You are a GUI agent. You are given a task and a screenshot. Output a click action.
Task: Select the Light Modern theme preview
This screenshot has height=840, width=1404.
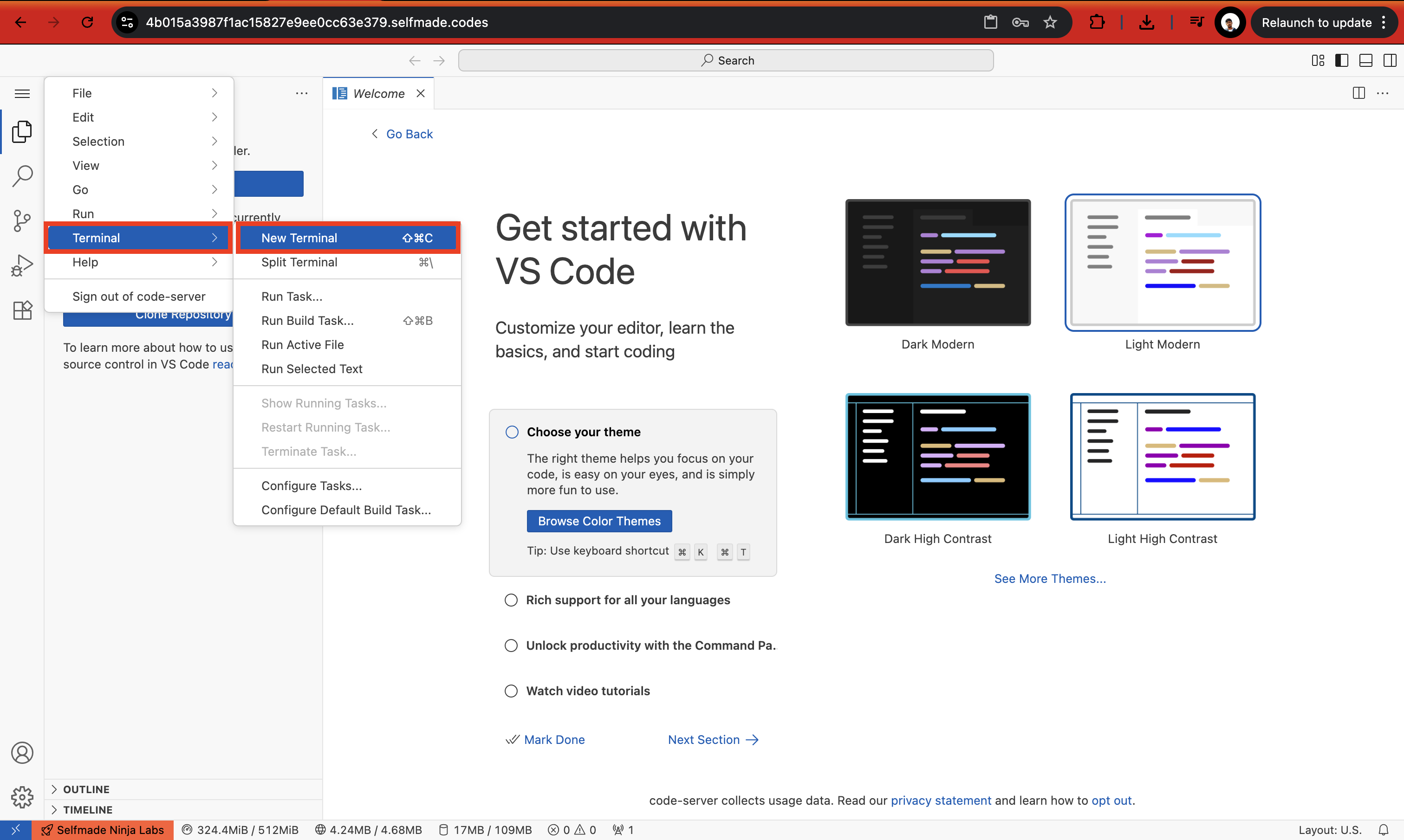coord(1162,263)
